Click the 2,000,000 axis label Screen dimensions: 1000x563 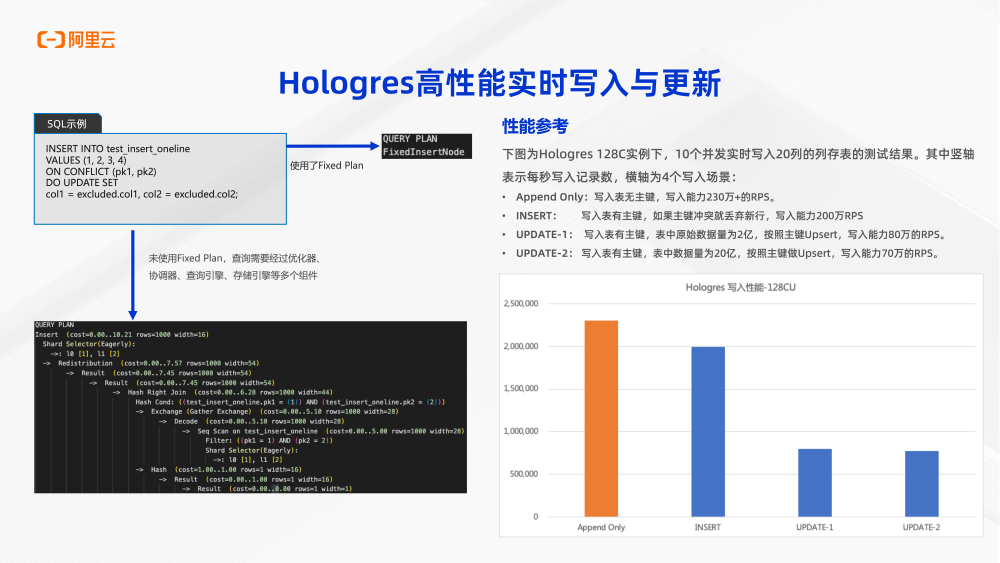click(521, 346)
